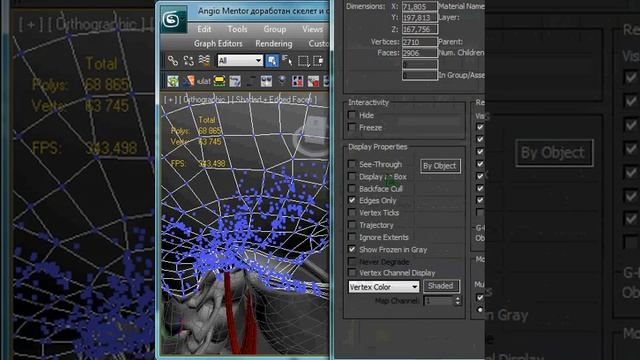Open the Customize menu
Image resolution: width=640 pixels, height=360 pixels.
click(x=318, y=43)
